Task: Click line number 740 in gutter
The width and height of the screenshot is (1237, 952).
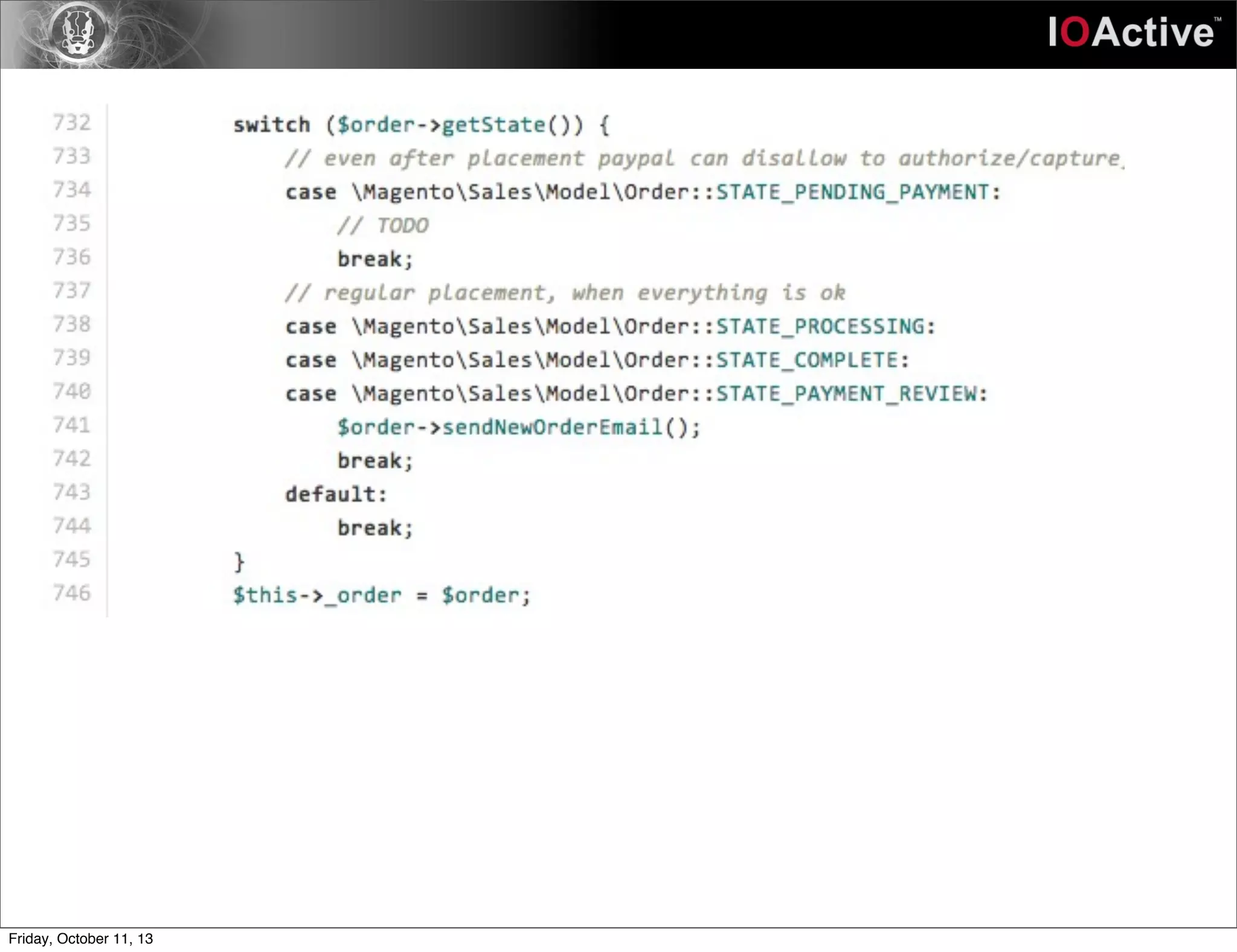Action: pyautogui.click(x=71, y=391)
